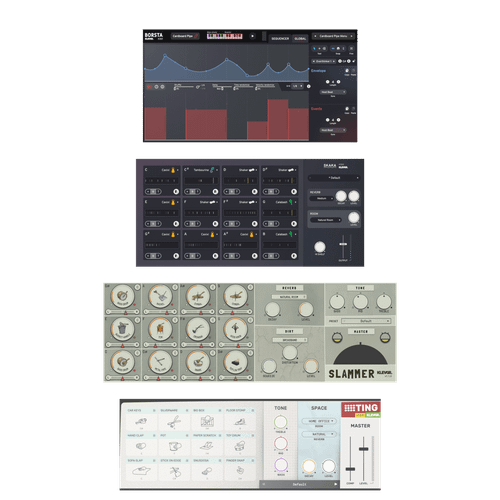Click the Skaka Output fader handle
Image resolution: width=500 pixels, height=500 pixels.
(343, 244)
